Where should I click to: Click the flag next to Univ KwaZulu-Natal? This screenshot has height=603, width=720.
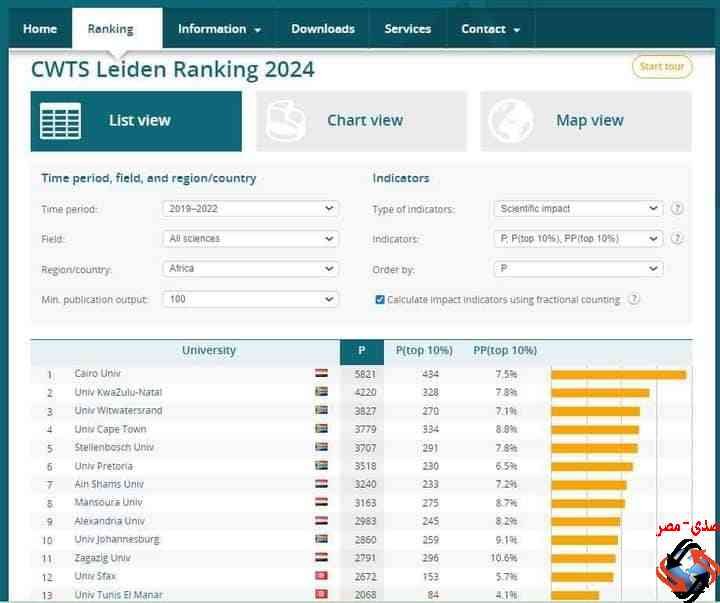[x=321, y=391]
